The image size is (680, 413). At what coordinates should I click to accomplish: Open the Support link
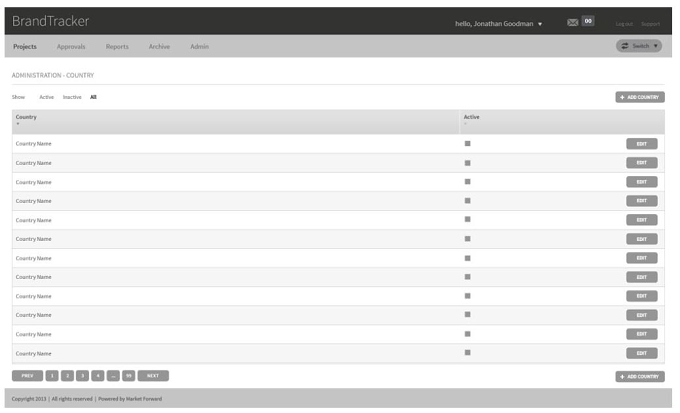click(651, 24)
